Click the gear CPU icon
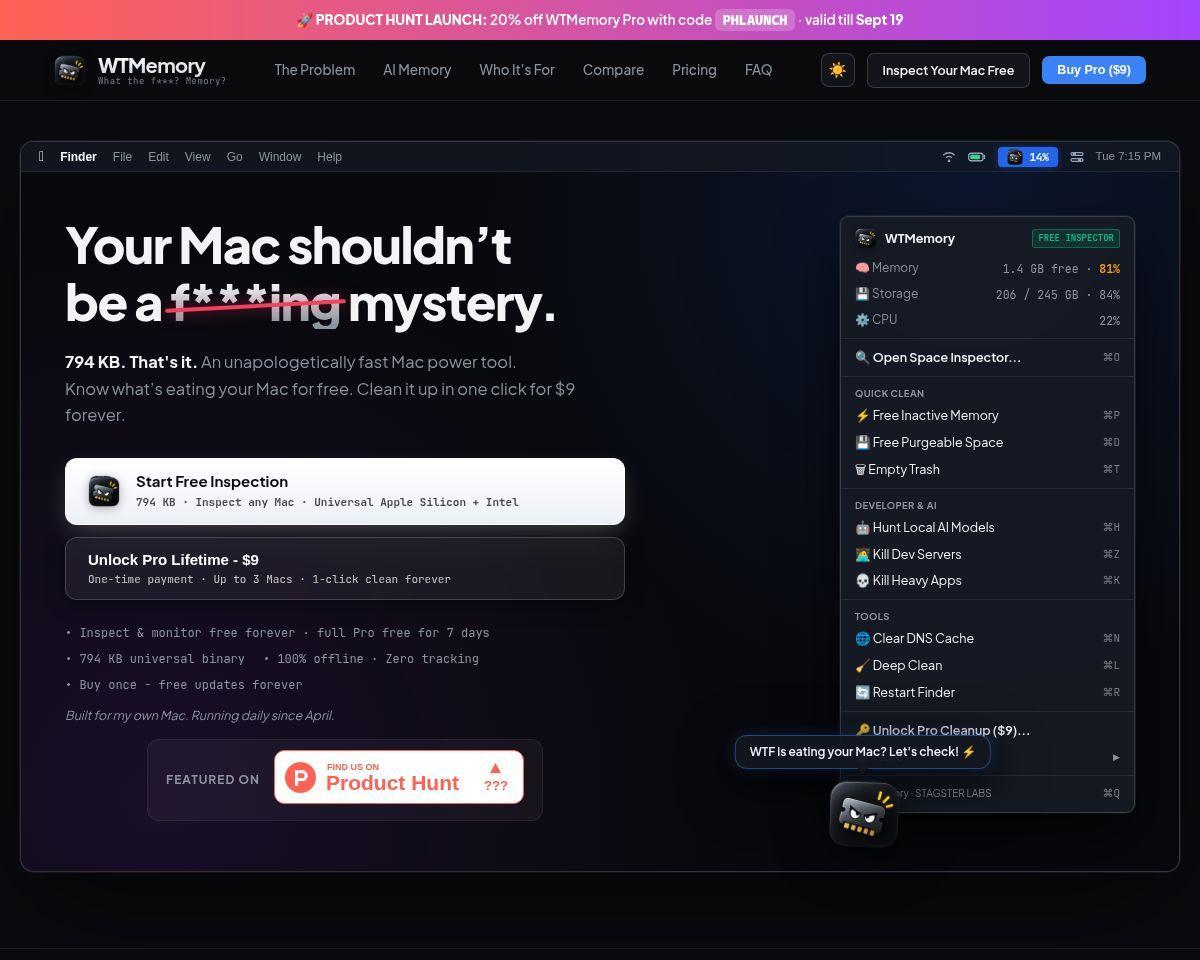This screenshot has width=1200, height=960. pos(862,320)
